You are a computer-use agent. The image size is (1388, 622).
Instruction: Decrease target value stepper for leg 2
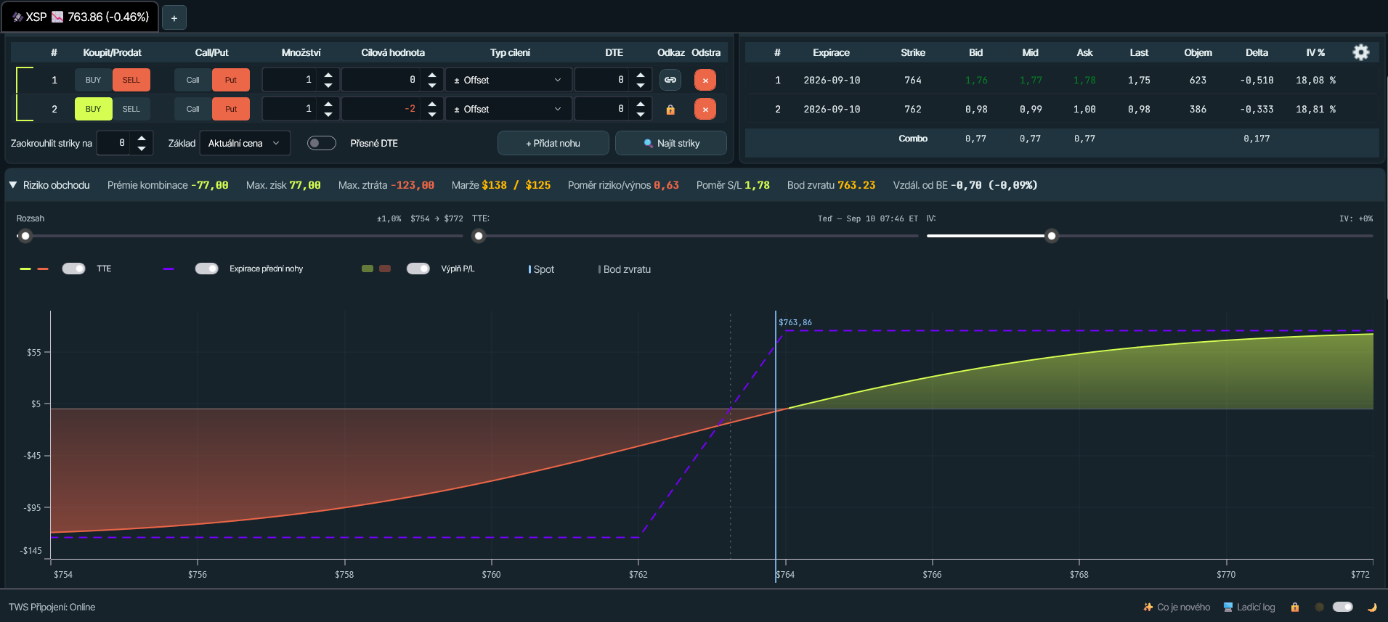[432, 114]
